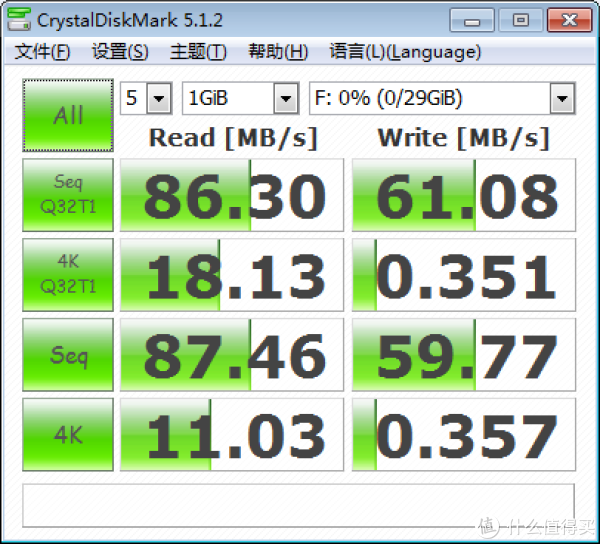Click the CrystalDiskMark app icon in title bar
The width and height of the screenshot is (600, 544).
19,19
